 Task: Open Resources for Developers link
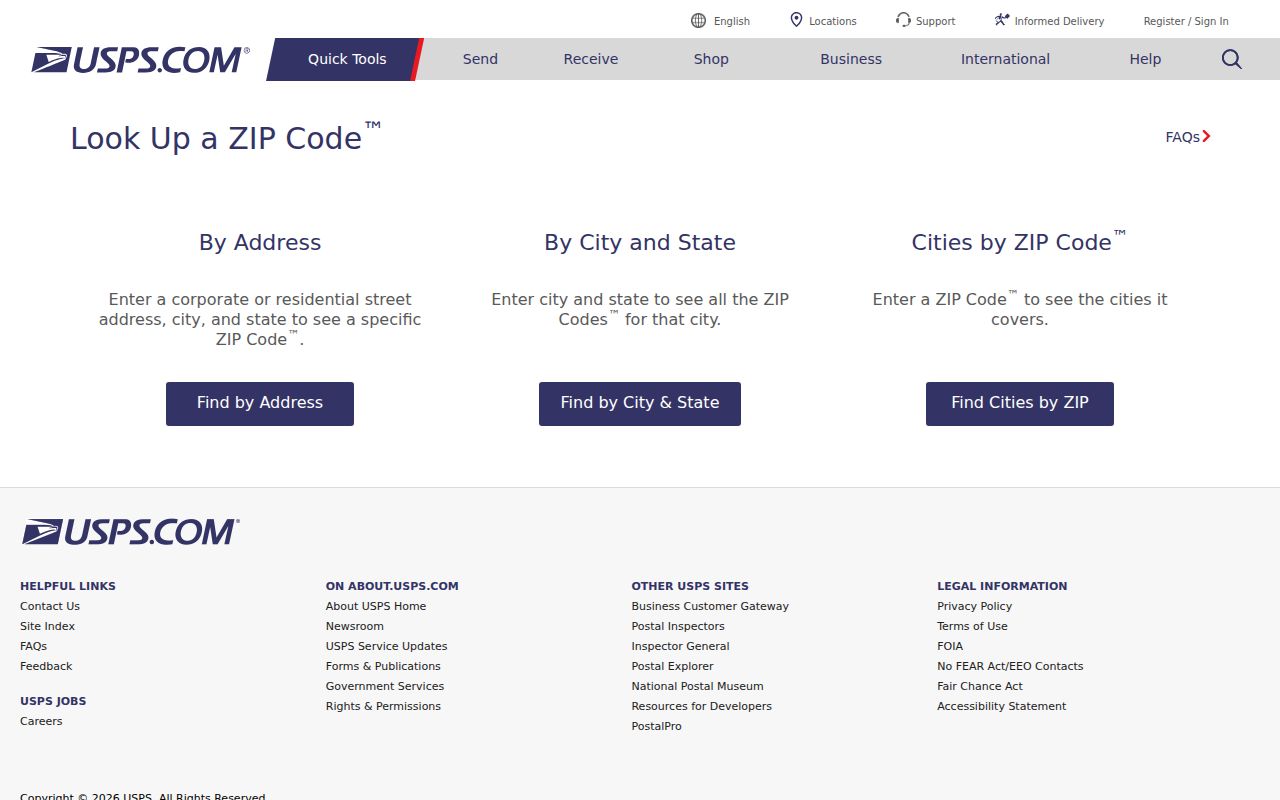(x=702, y=706)
